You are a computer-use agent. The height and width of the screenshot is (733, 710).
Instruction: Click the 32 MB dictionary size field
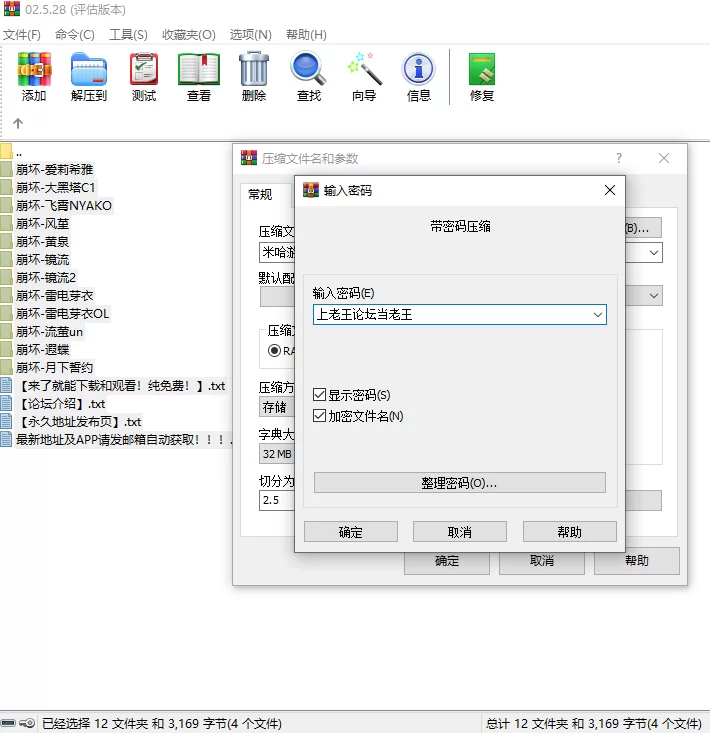point(277,453)
